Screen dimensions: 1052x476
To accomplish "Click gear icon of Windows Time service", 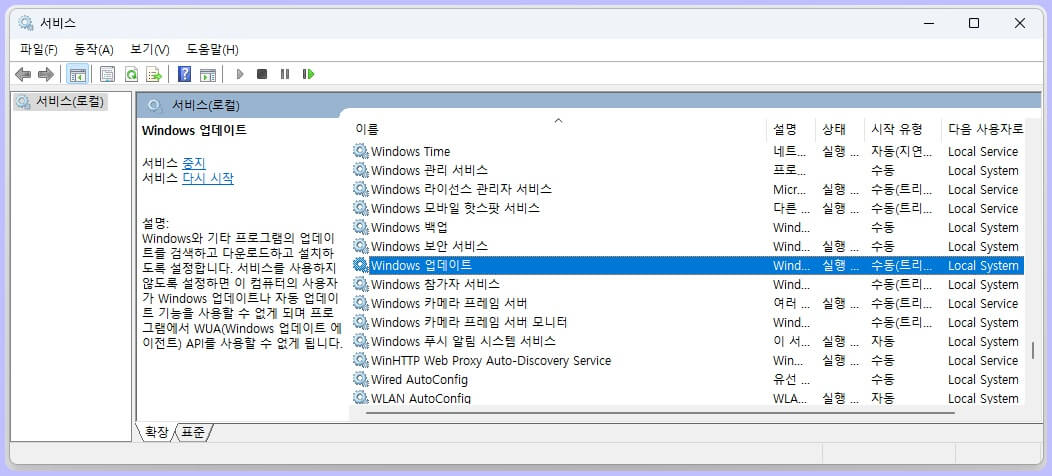I will 361,152.
